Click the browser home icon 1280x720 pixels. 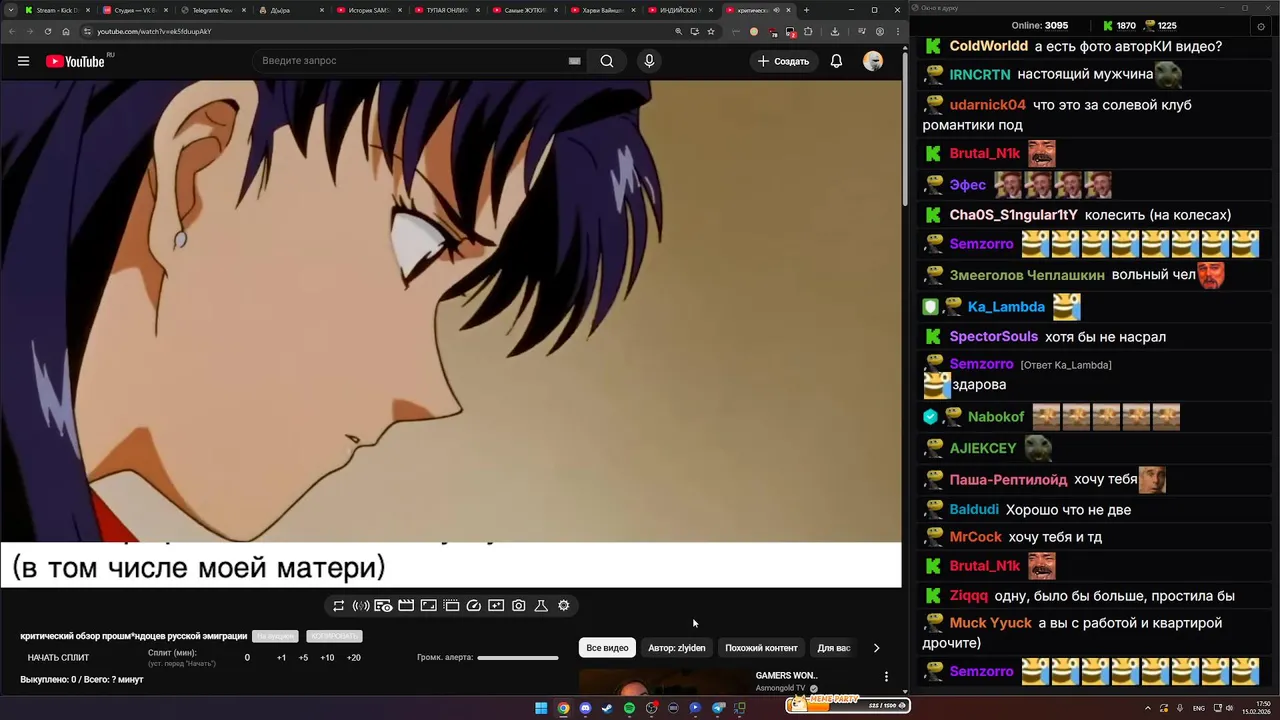[x=66, y=31]
